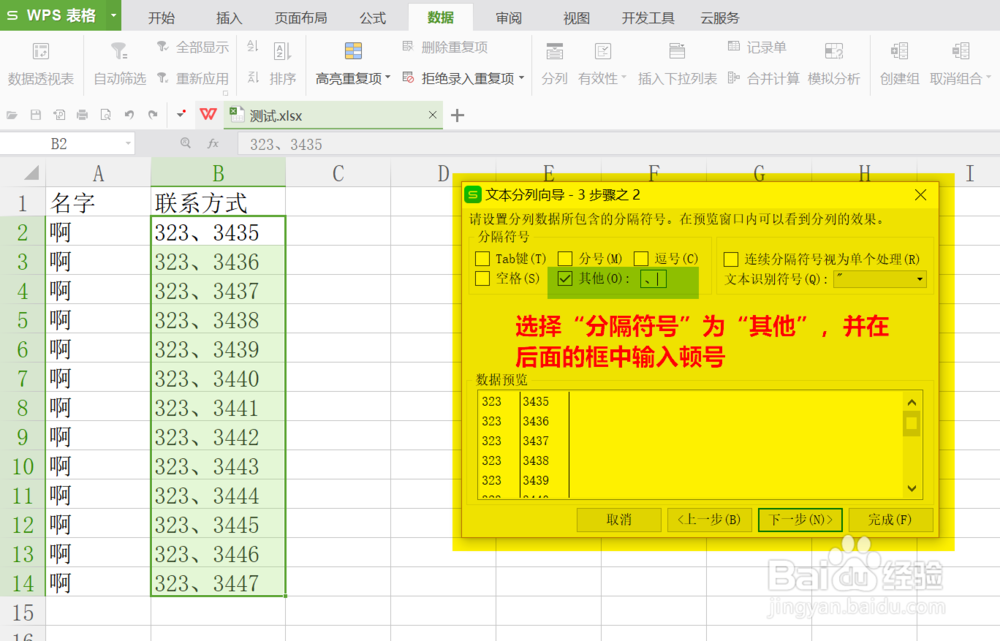This screenshot has width=1000, height=641.
Task: Check the Tab键 delimiter checkbox
Action: coord(482,258)
